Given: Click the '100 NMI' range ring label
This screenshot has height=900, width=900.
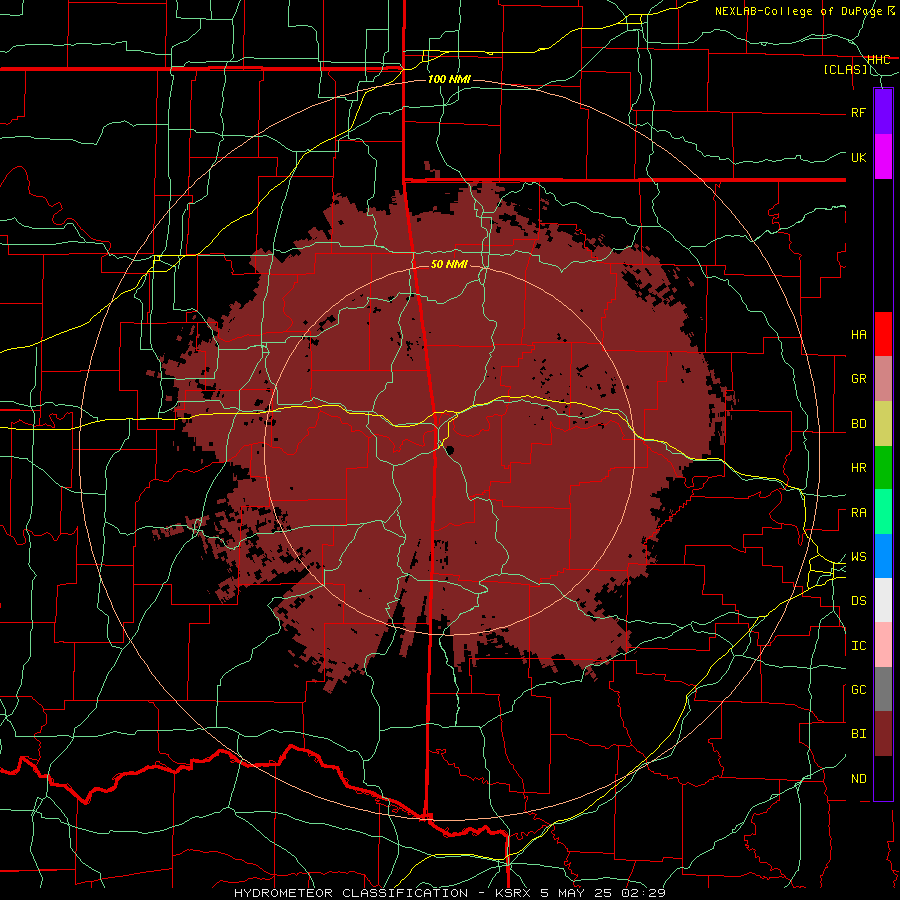Looking at the screenshot, I should (x=449, y=79).
